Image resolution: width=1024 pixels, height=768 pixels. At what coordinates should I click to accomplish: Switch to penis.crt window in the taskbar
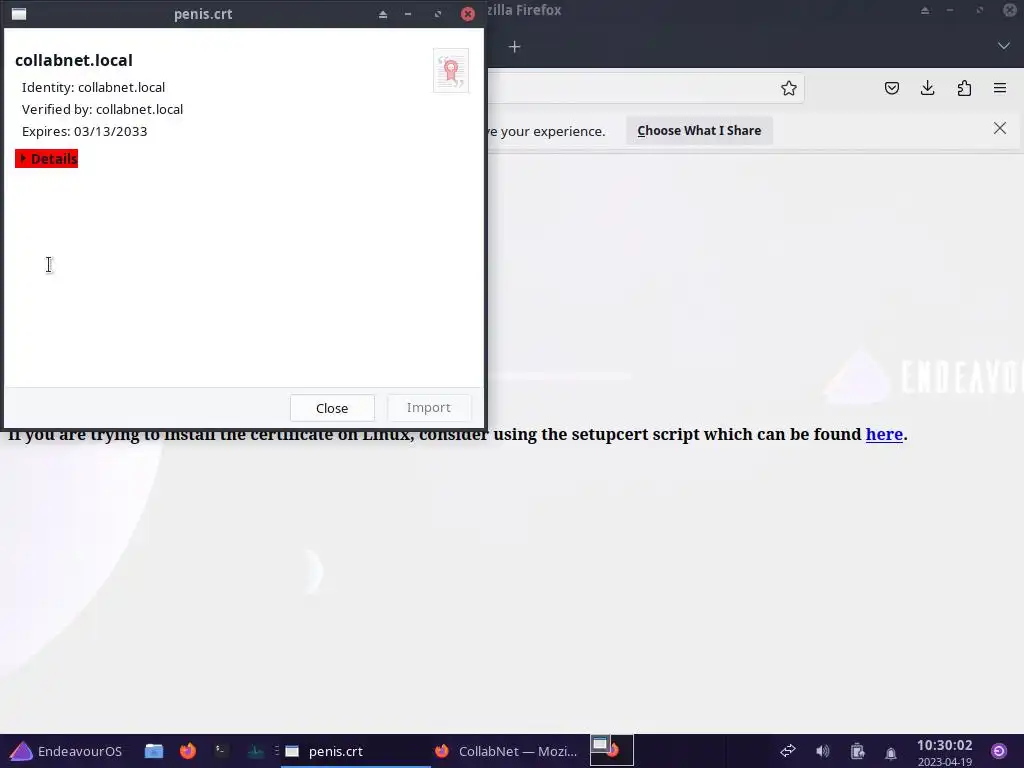356,751
